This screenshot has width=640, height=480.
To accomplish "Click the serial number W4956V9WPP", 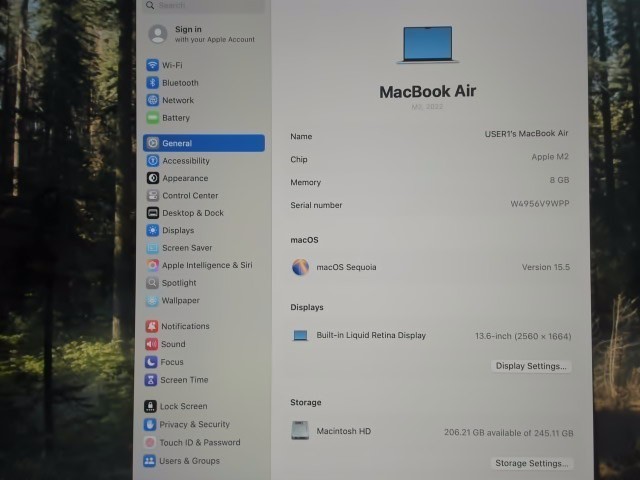I will (x=540, y=204).
